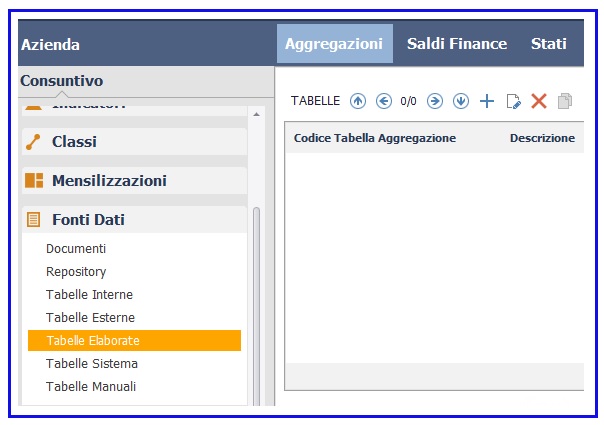The width and height of the screenshot is (604, 425).
Task: Delete table with red X icon
Action: click(539, 101)
